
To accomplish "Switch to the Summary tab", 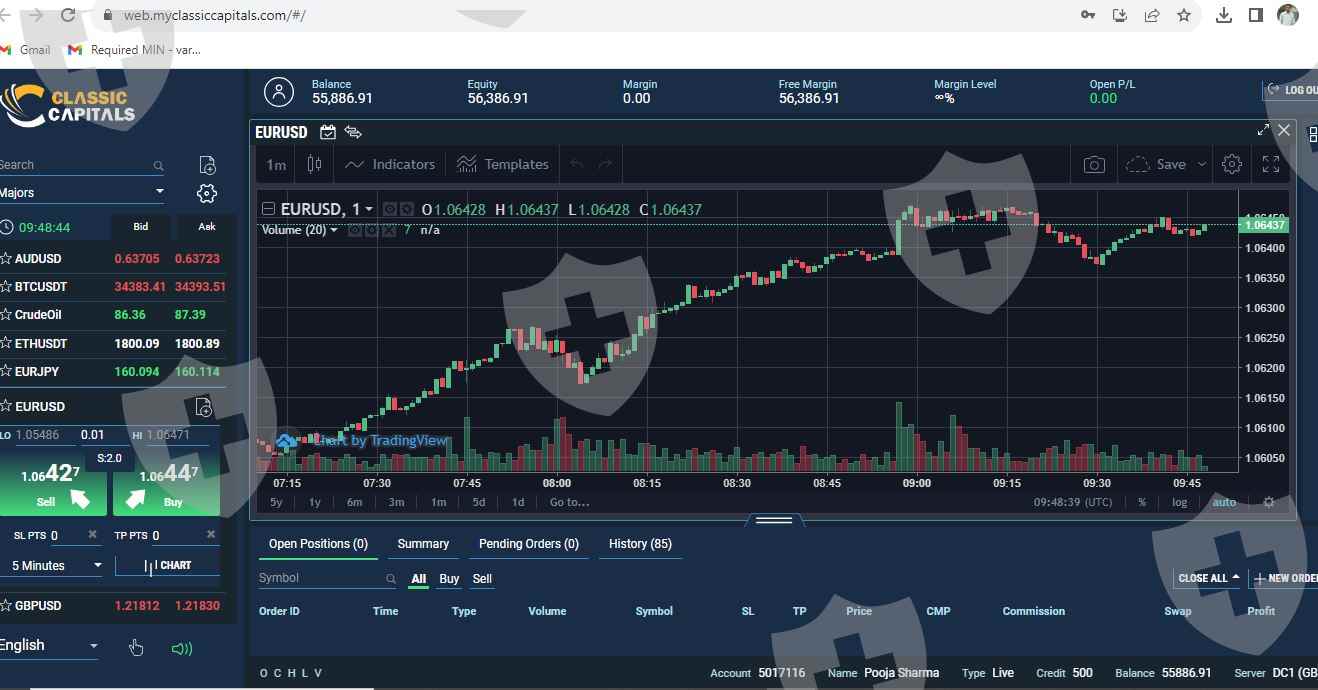I will pyautogui.click(x=423, y=544).
